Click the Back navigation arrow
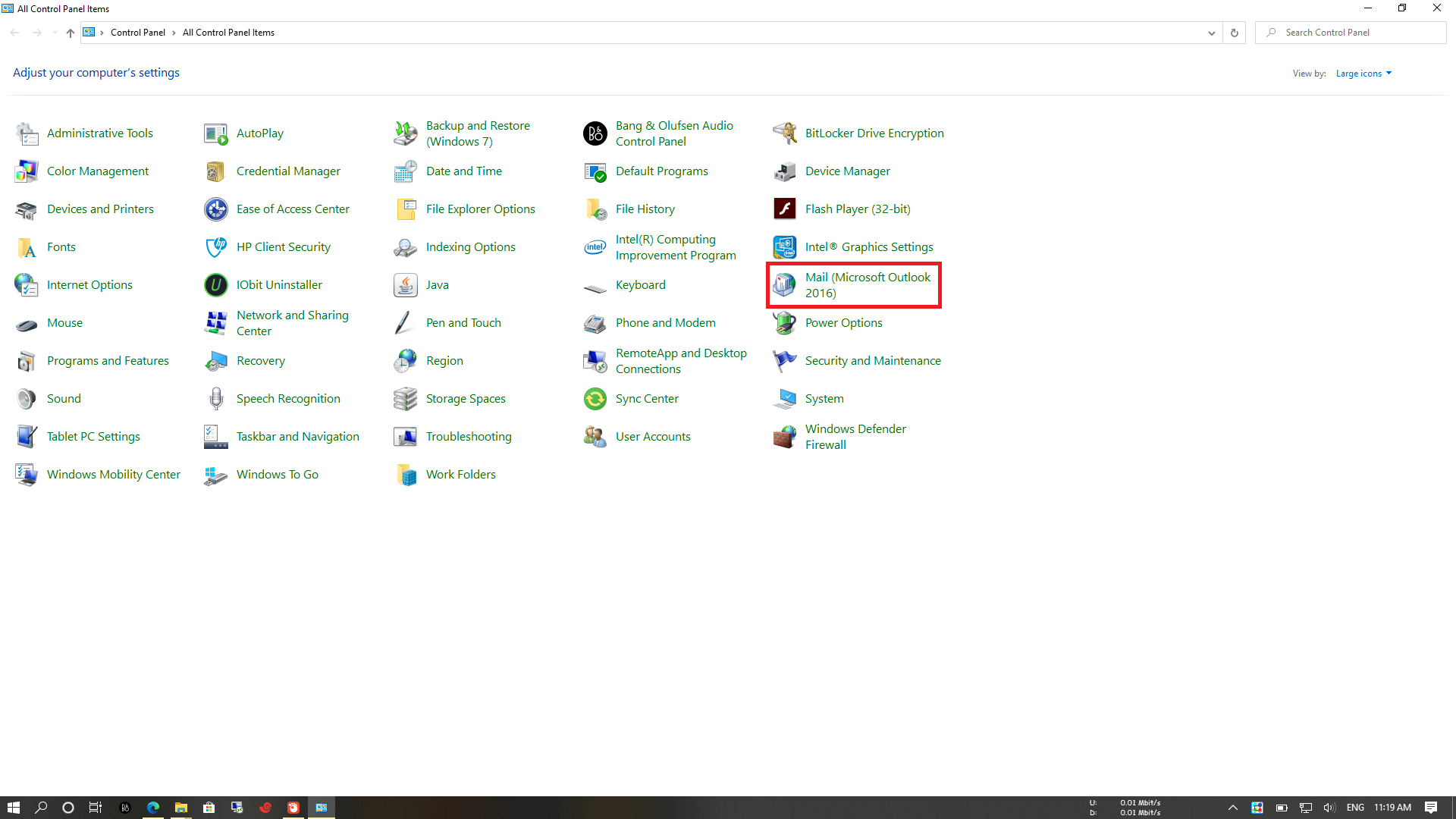This screenshot has width=1456, height=819. point(14,33)
